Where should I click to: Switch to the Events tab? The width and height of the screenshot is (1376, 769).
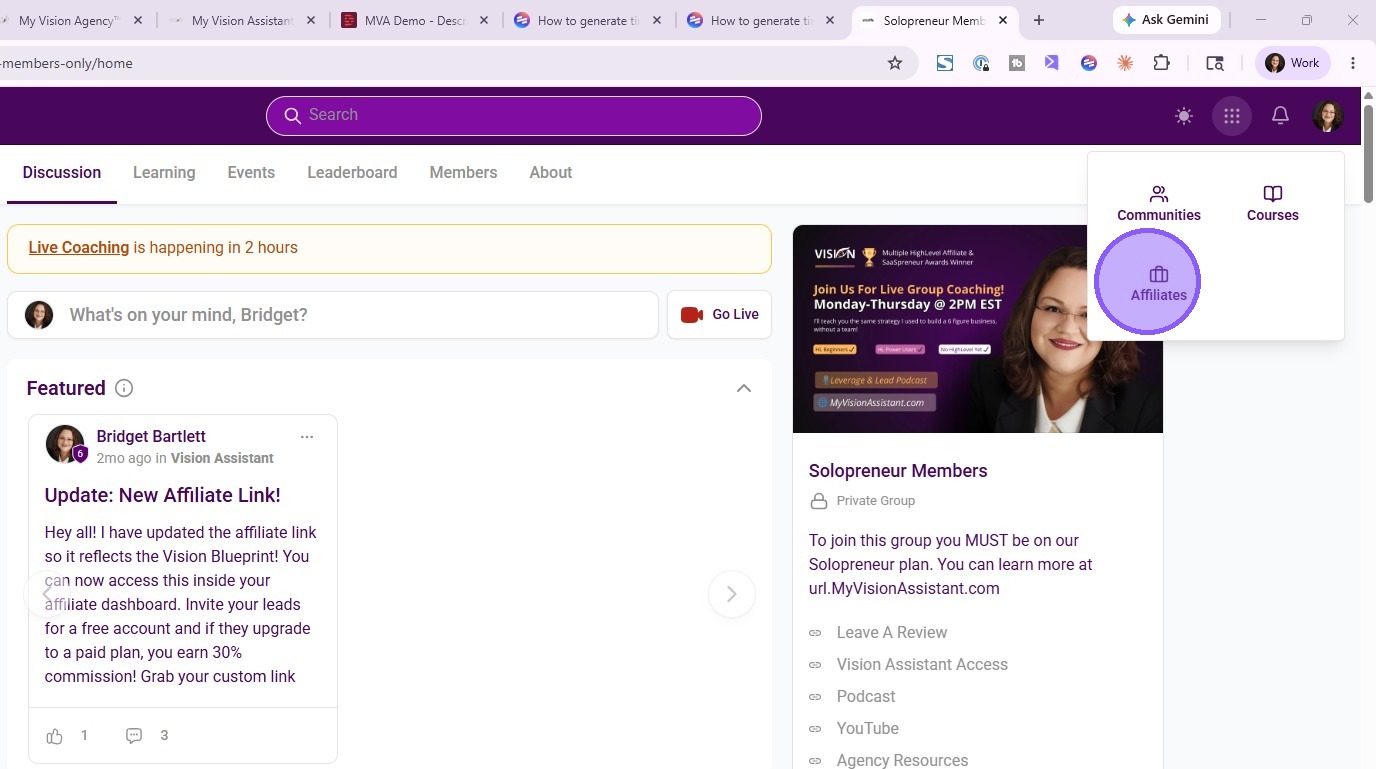(x=251, y=173)
